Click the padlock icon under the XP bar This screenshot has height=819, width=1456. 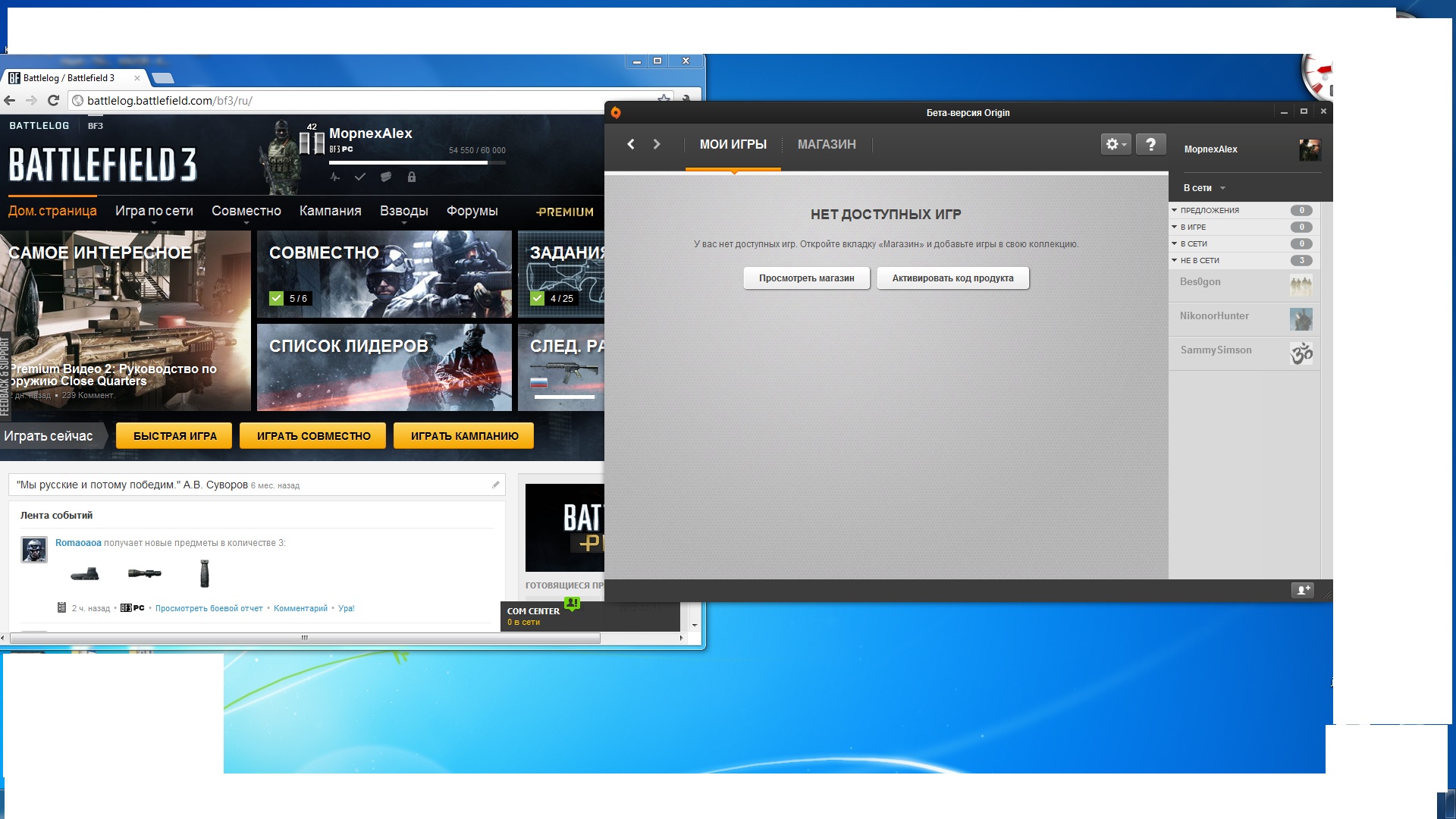(x=412, y=177)
